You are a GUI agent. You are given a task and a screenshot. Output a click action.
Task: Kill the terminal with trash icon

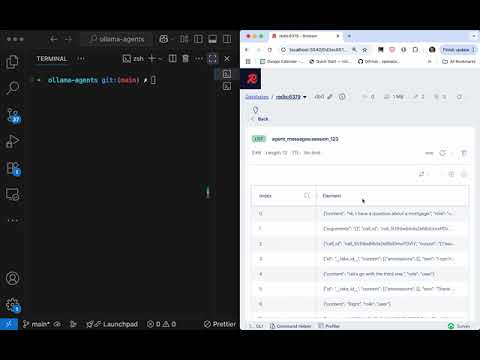click(x=185, y=59)
